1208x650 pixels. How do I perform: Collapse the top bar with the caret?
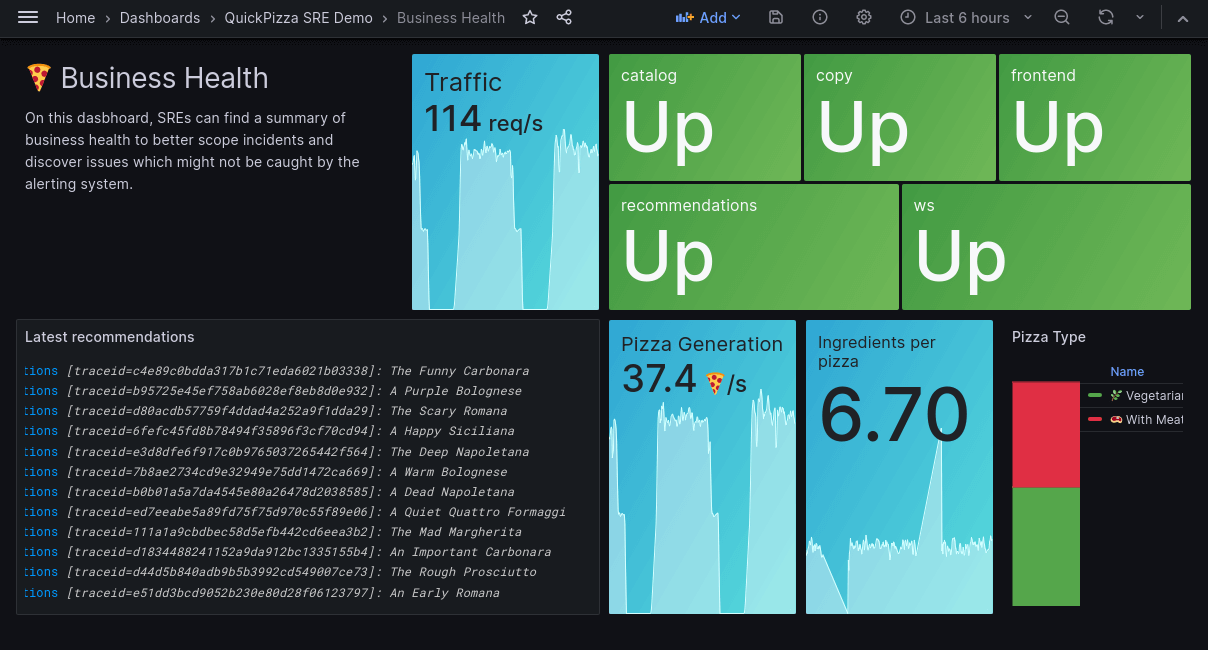click(x=1183, y=17)
